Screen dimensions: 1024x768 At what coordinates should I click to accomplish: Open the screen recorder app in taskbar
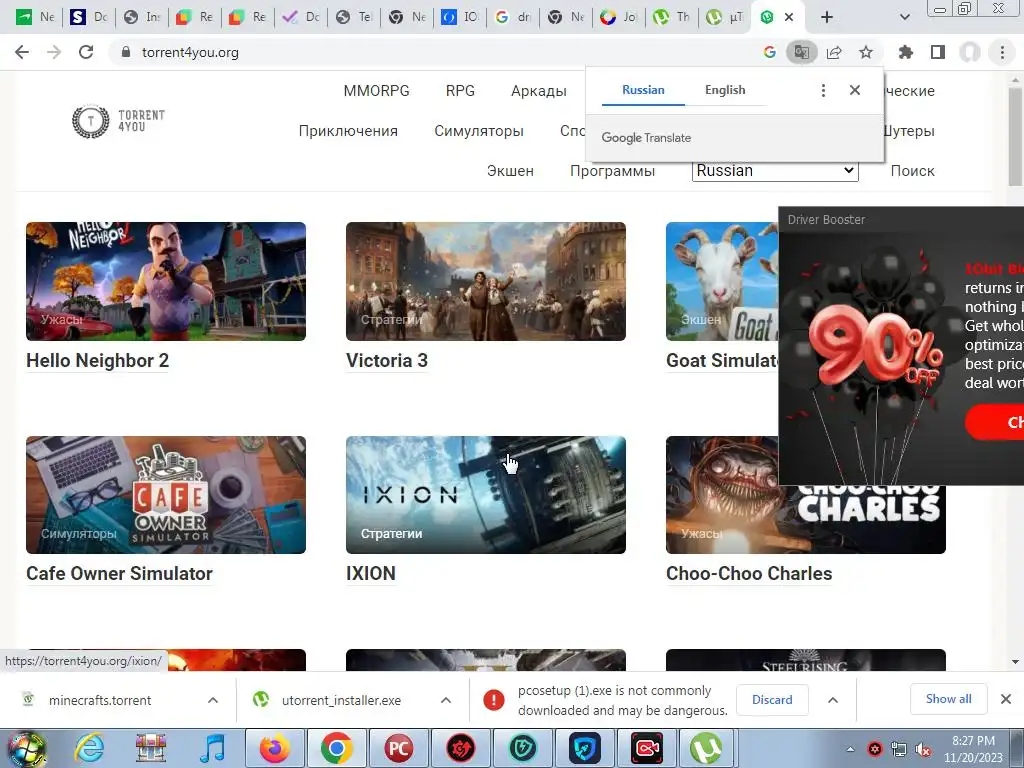[647, 748]
